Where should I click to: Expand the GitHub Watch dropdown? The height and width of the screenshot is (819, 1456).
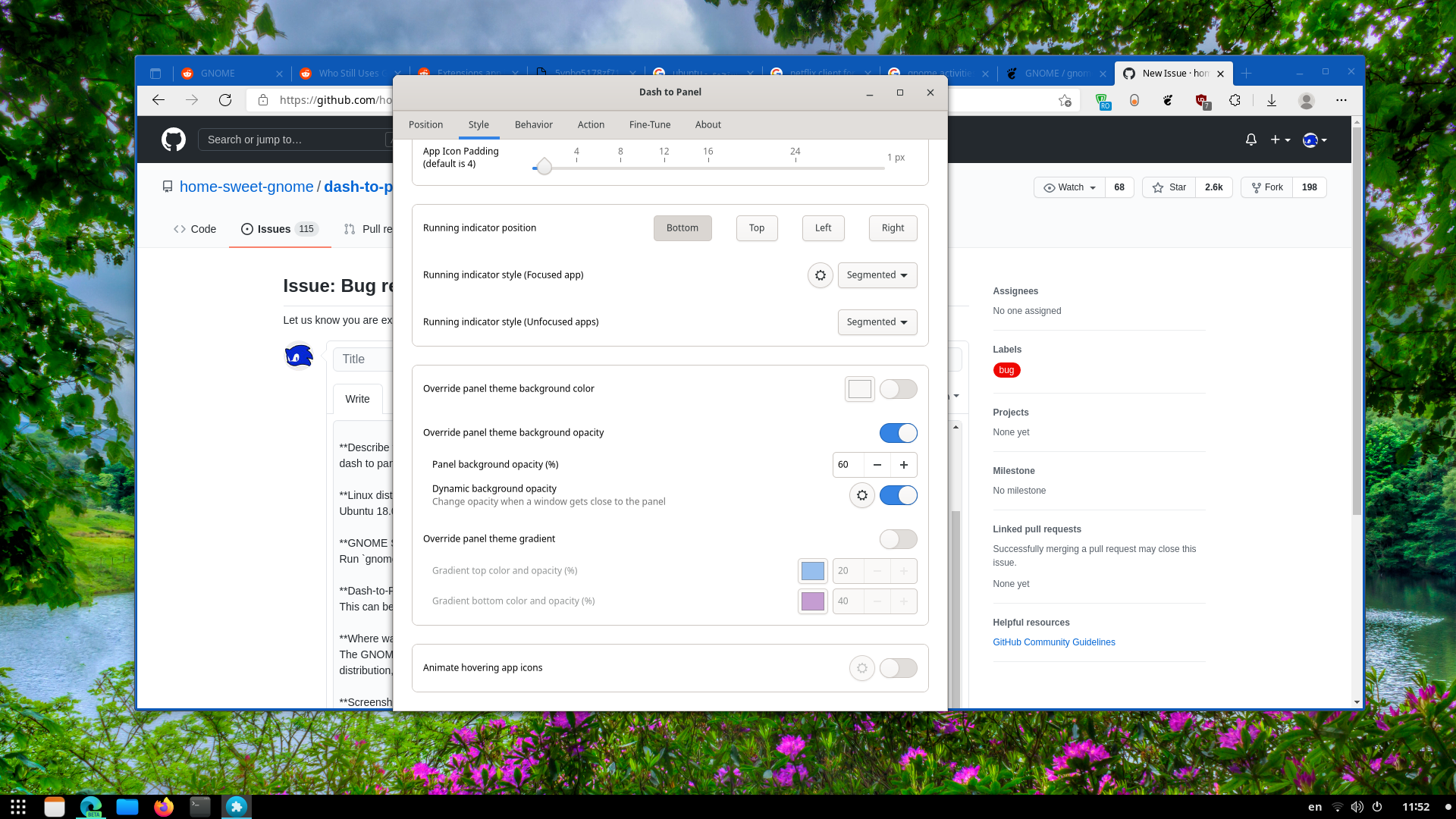point(1070,187)
